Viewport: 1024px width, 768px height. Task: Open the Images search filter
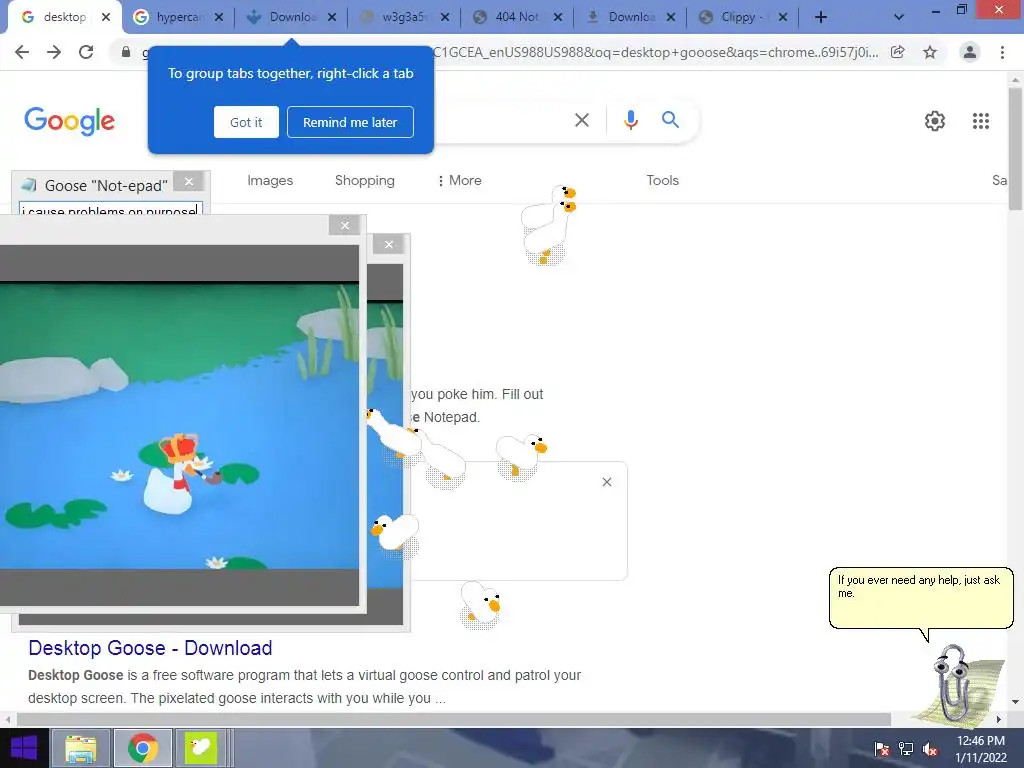270,180
